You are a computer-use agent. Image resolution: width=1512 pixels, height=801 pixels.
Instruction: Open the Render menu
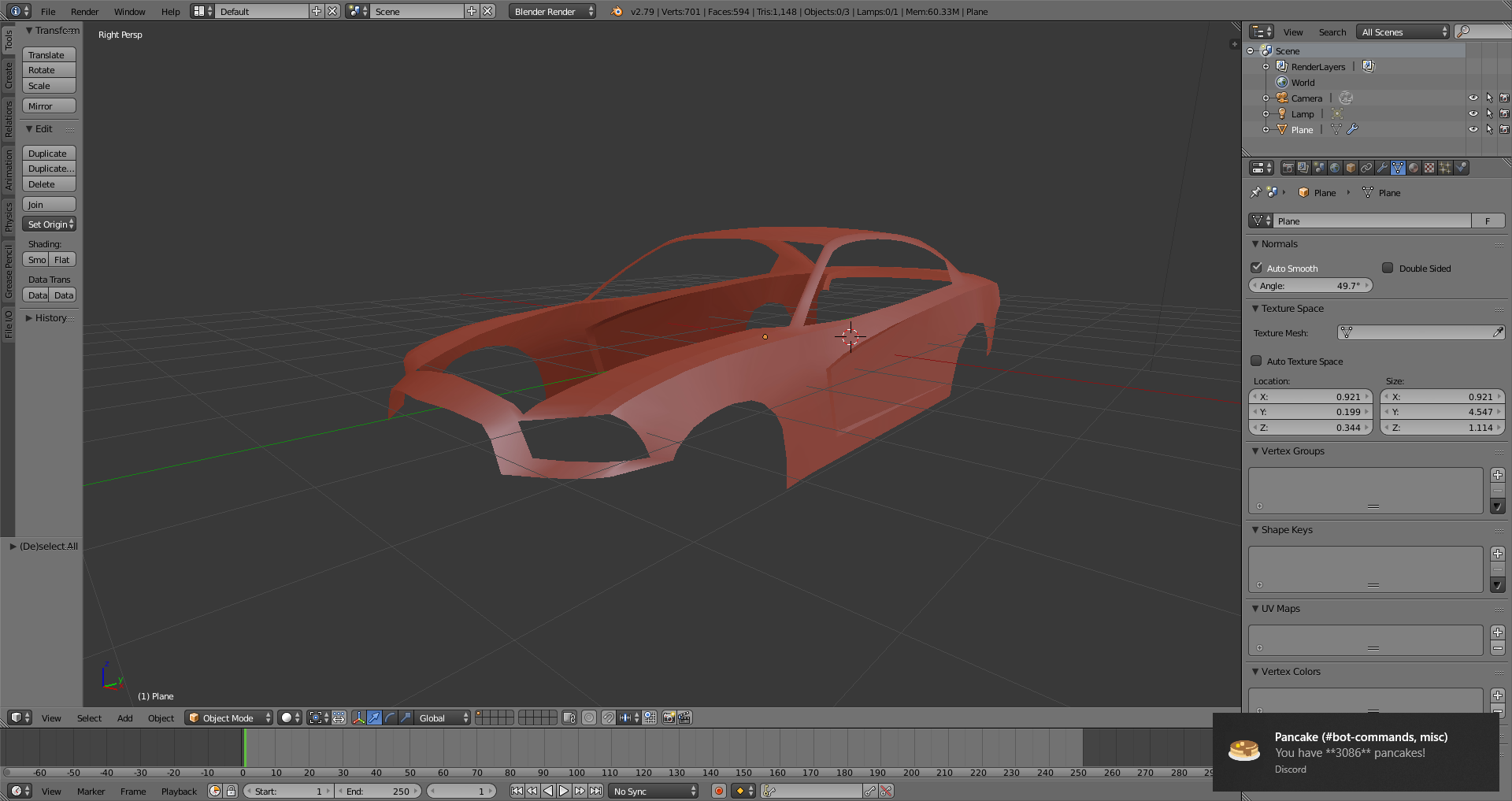click(84, 11)
